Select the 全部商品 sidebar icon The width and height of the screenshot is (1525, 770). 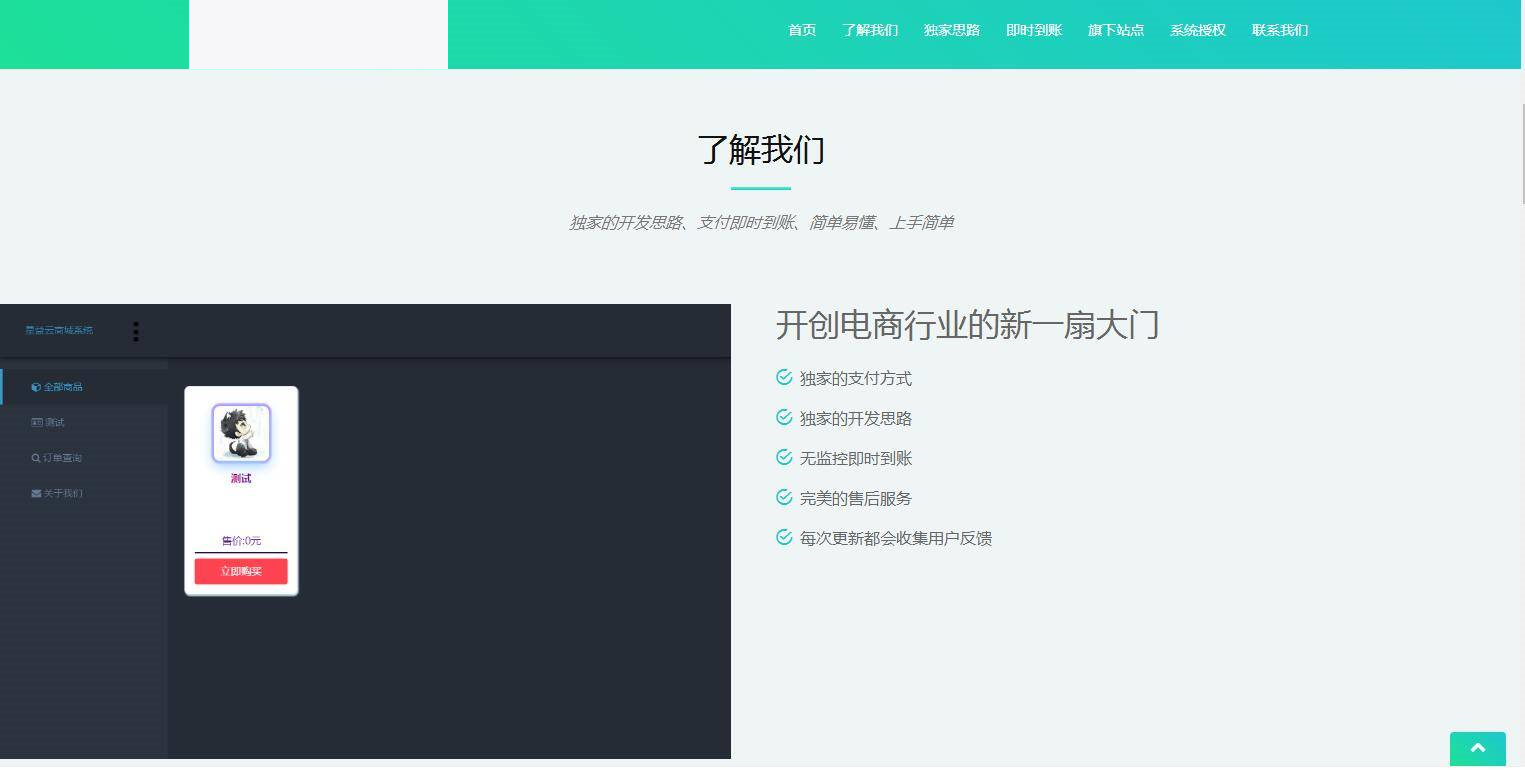point(36,386)
